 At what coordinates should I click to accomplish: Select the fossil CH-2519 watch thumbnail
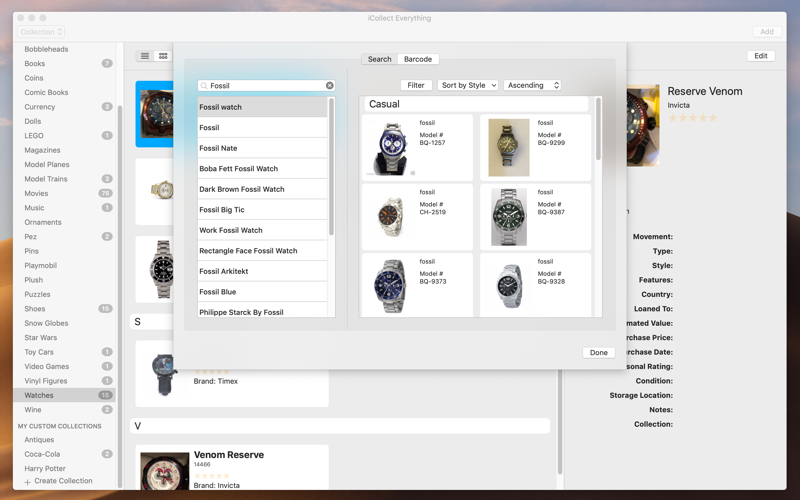390,217
